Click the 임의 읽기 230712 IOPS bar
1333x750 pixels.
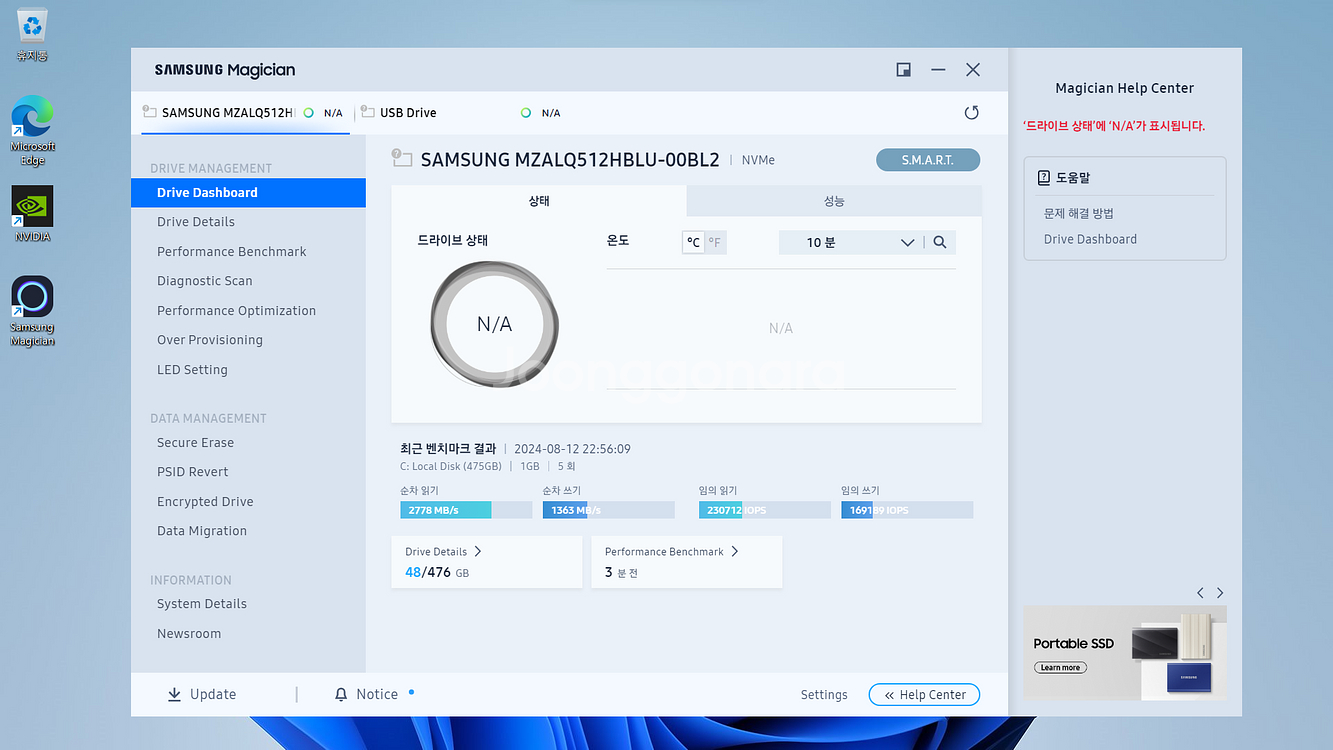(765, 510)
